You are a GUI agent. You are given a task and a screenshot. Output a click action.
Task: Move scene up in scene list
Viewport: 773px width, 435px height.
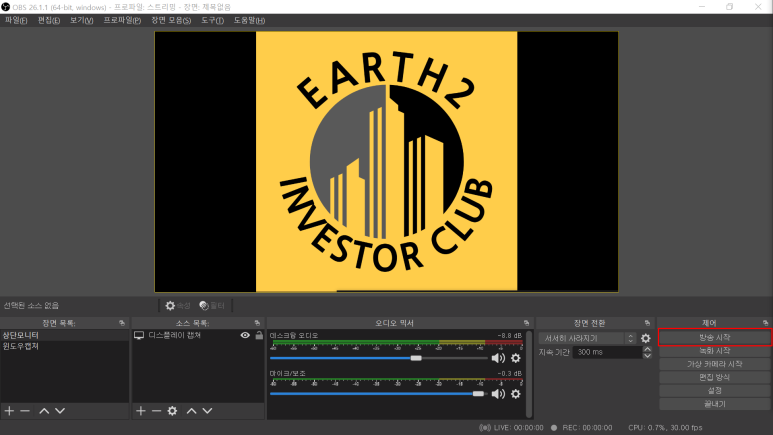click(x=44, y=410)
